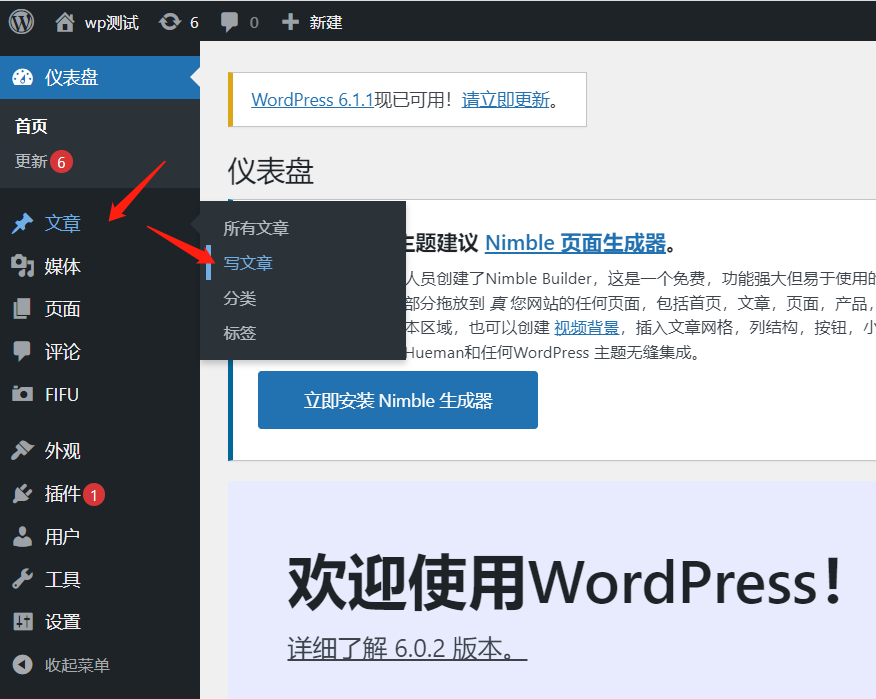Viewport: 876px width, 699px height.
Task: Open the Nimble 页面生成器 link
Action: 575,243
